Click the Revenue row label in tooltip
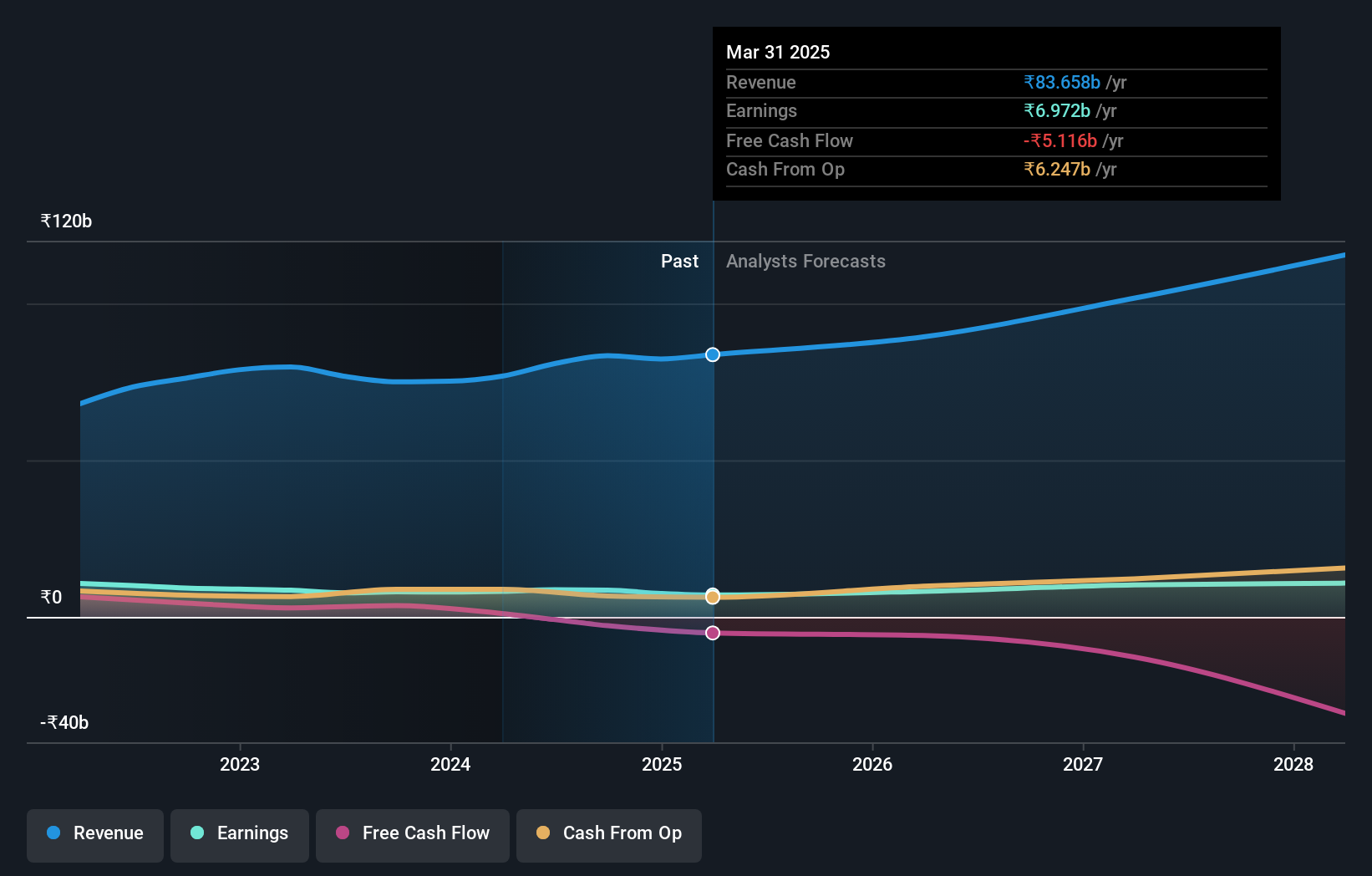Viewport: 1372px width, 876px height. [x=761, y=82]
